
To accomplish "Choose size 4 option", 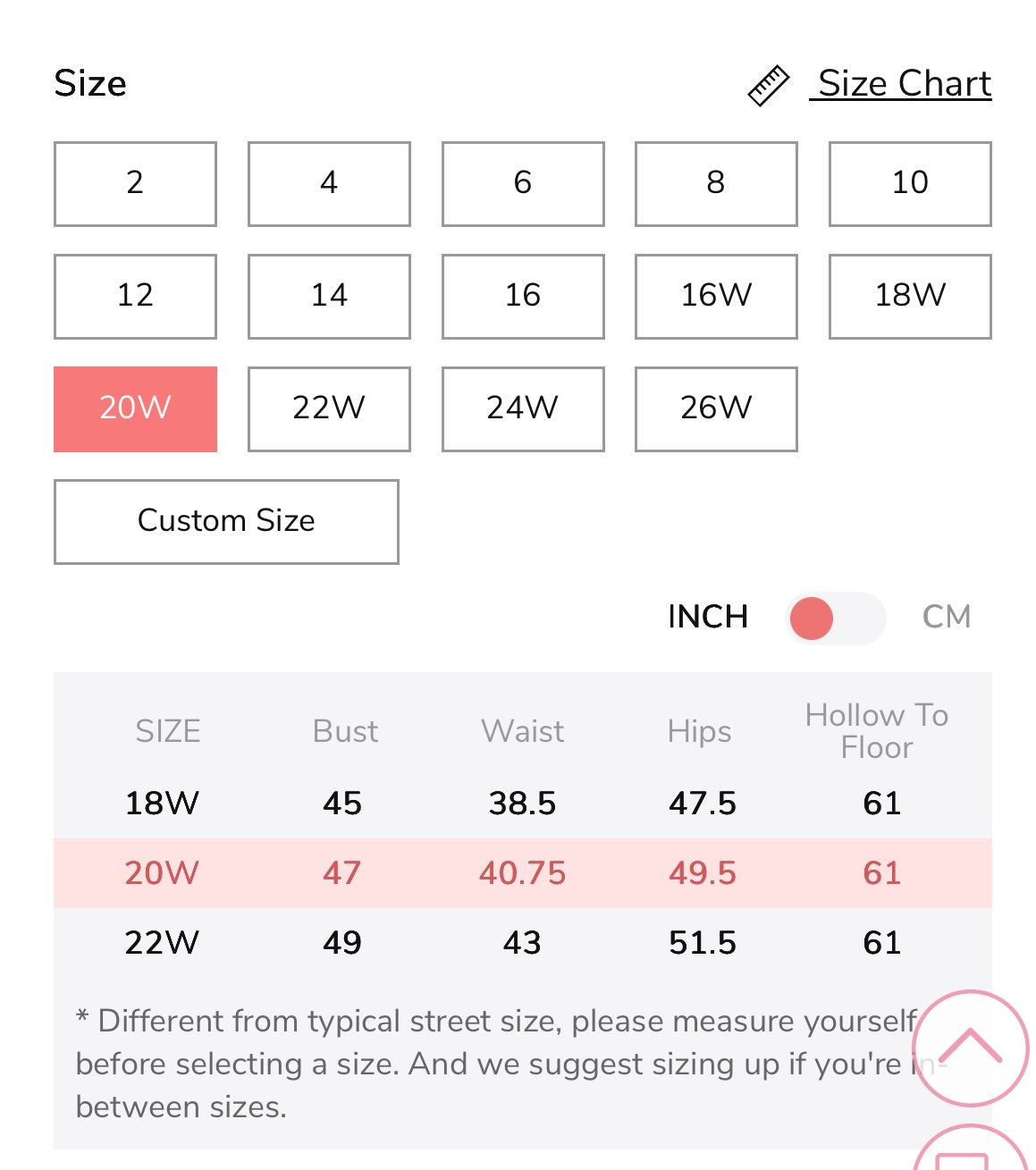I will pos(329,183).
